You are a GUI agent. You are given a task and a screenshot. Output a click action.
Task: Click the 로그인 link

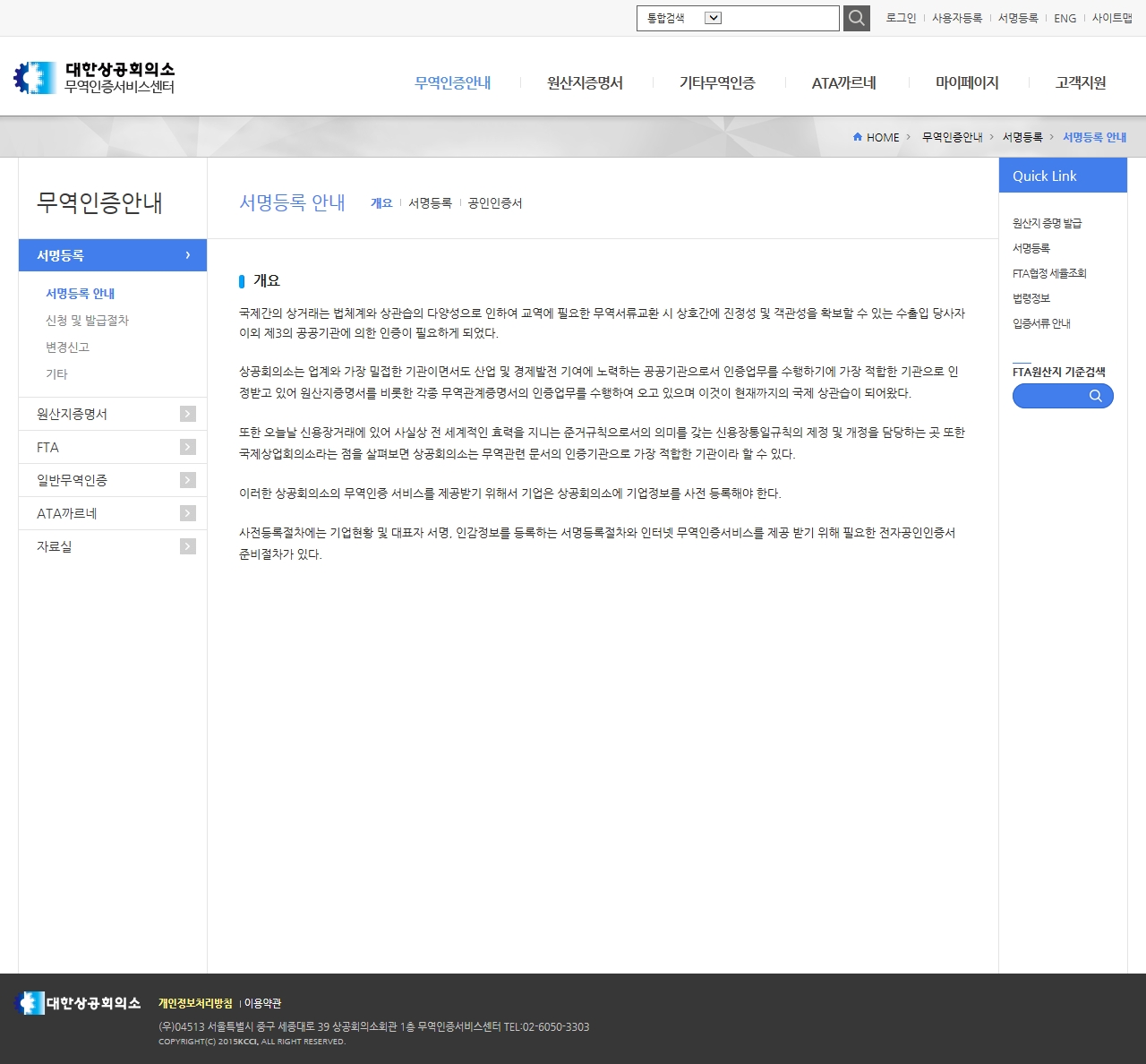pos(901,18)
